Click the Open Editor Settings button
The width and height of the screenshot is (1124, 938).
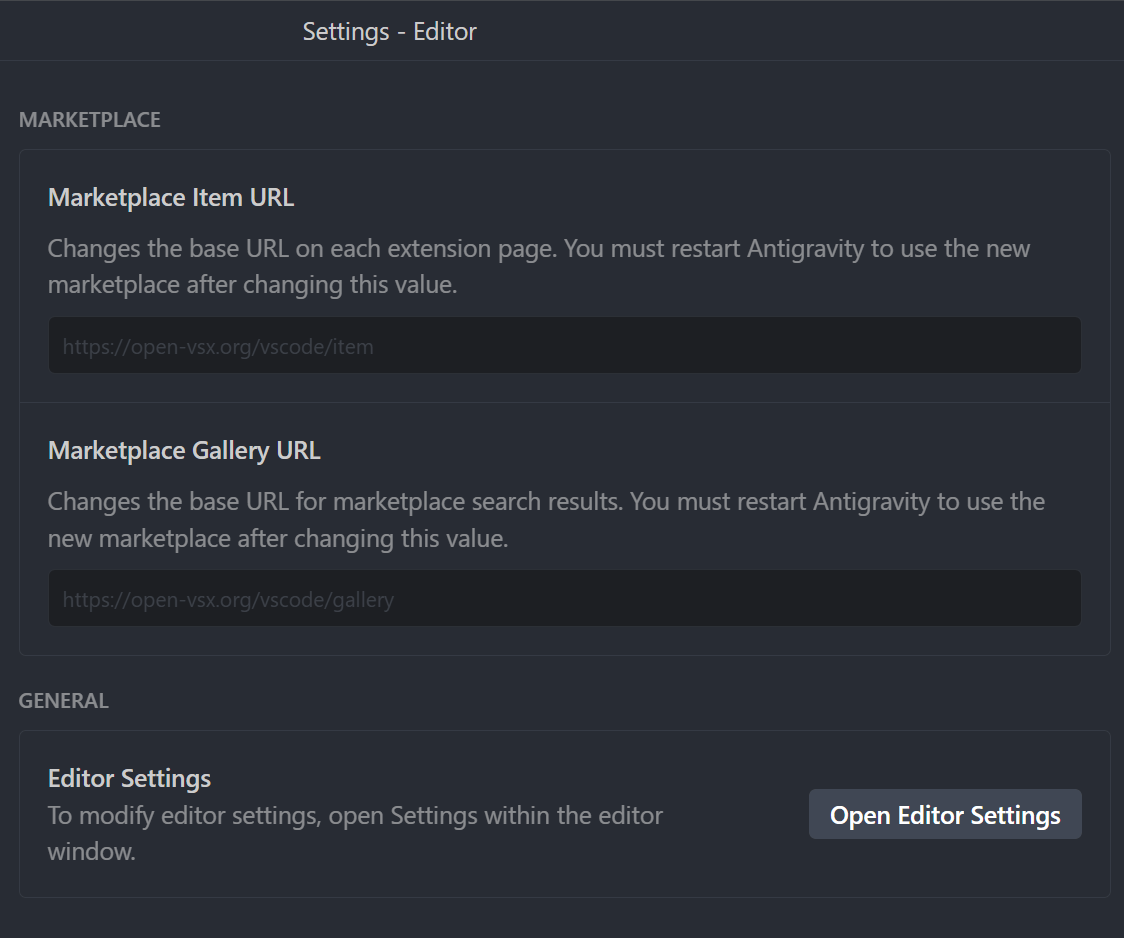(944, 813)
